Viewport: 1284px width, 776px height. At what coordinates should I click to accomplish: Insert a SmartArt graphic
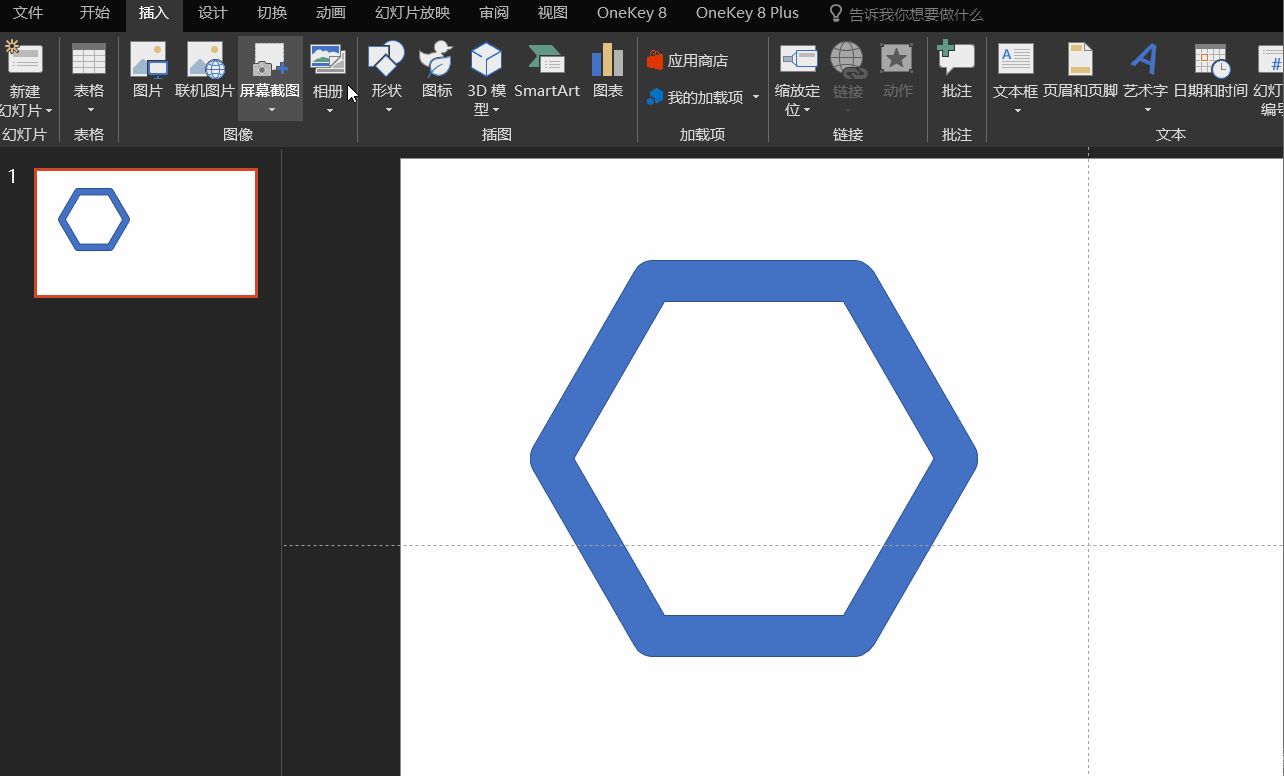pyautogui.click(x=547, y=69)
